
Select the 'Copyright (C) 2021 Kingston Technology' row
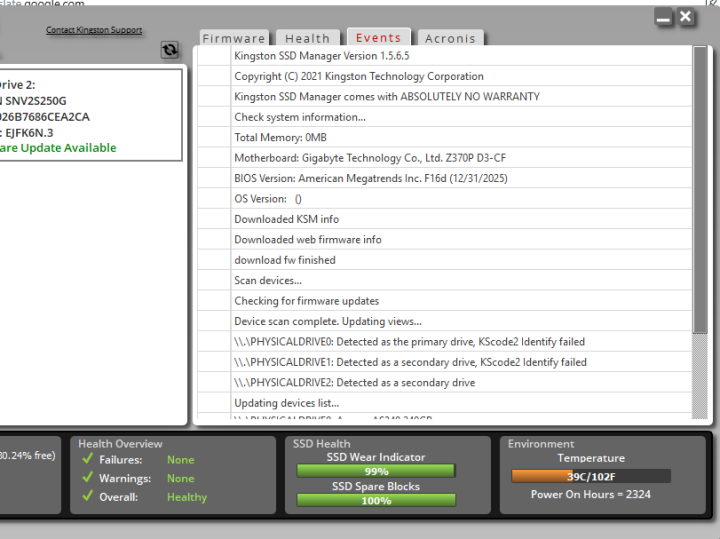[444, 76]
